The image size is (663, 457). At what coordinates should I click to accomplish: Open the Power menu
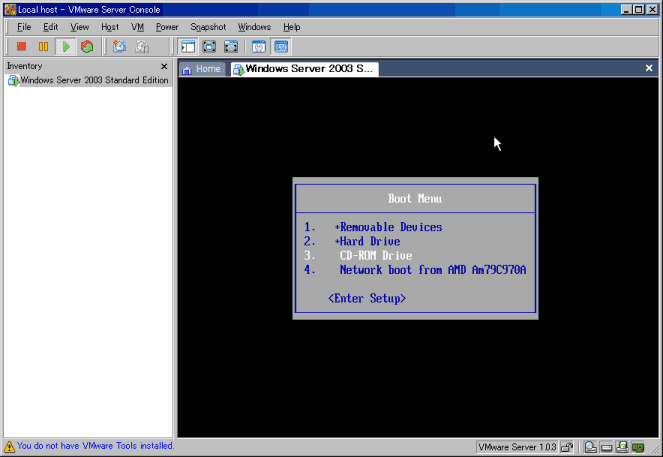coord(167,27)
